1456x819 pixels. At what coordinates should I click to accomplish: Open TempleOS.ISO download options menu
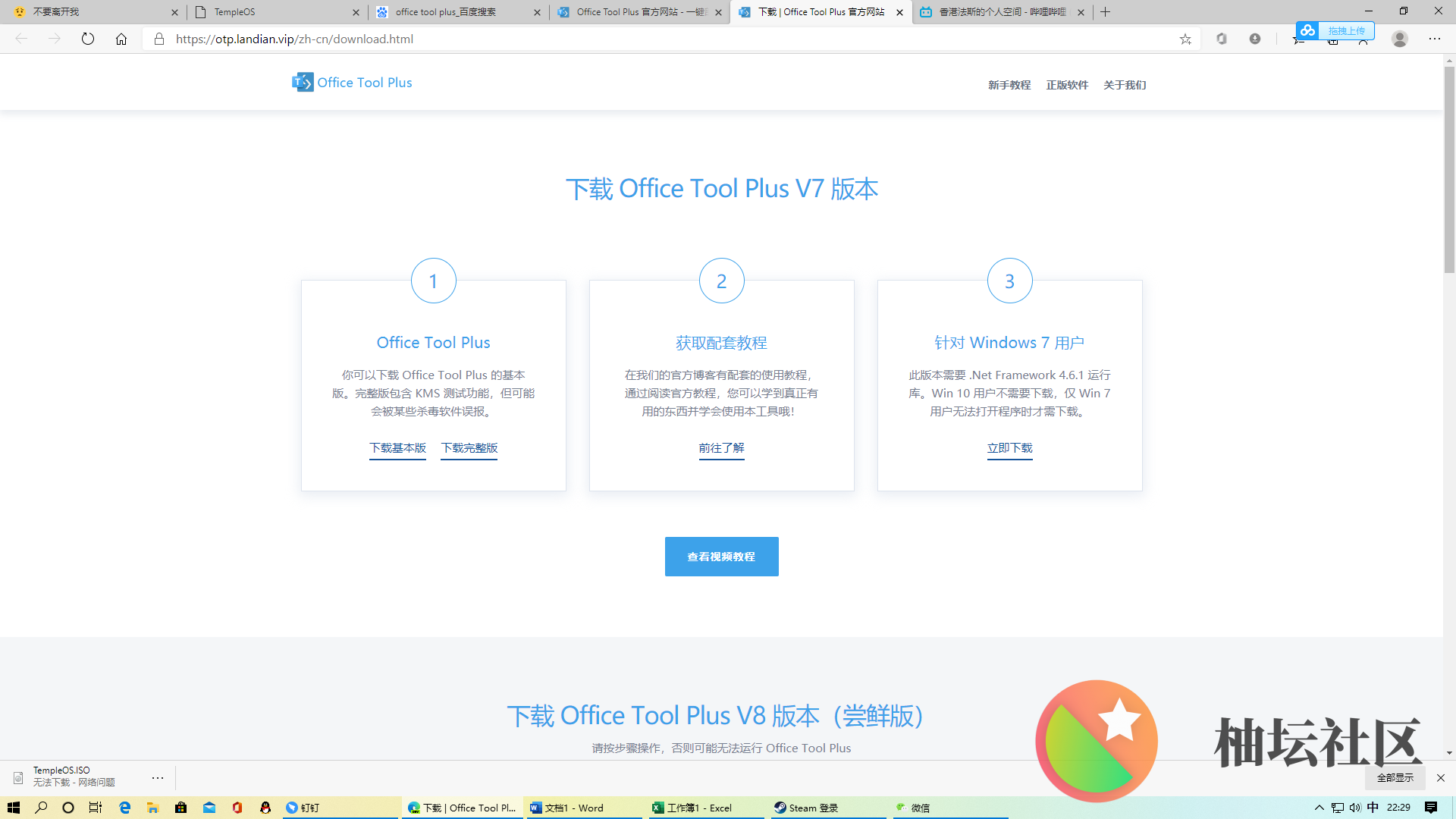(158, 778)
